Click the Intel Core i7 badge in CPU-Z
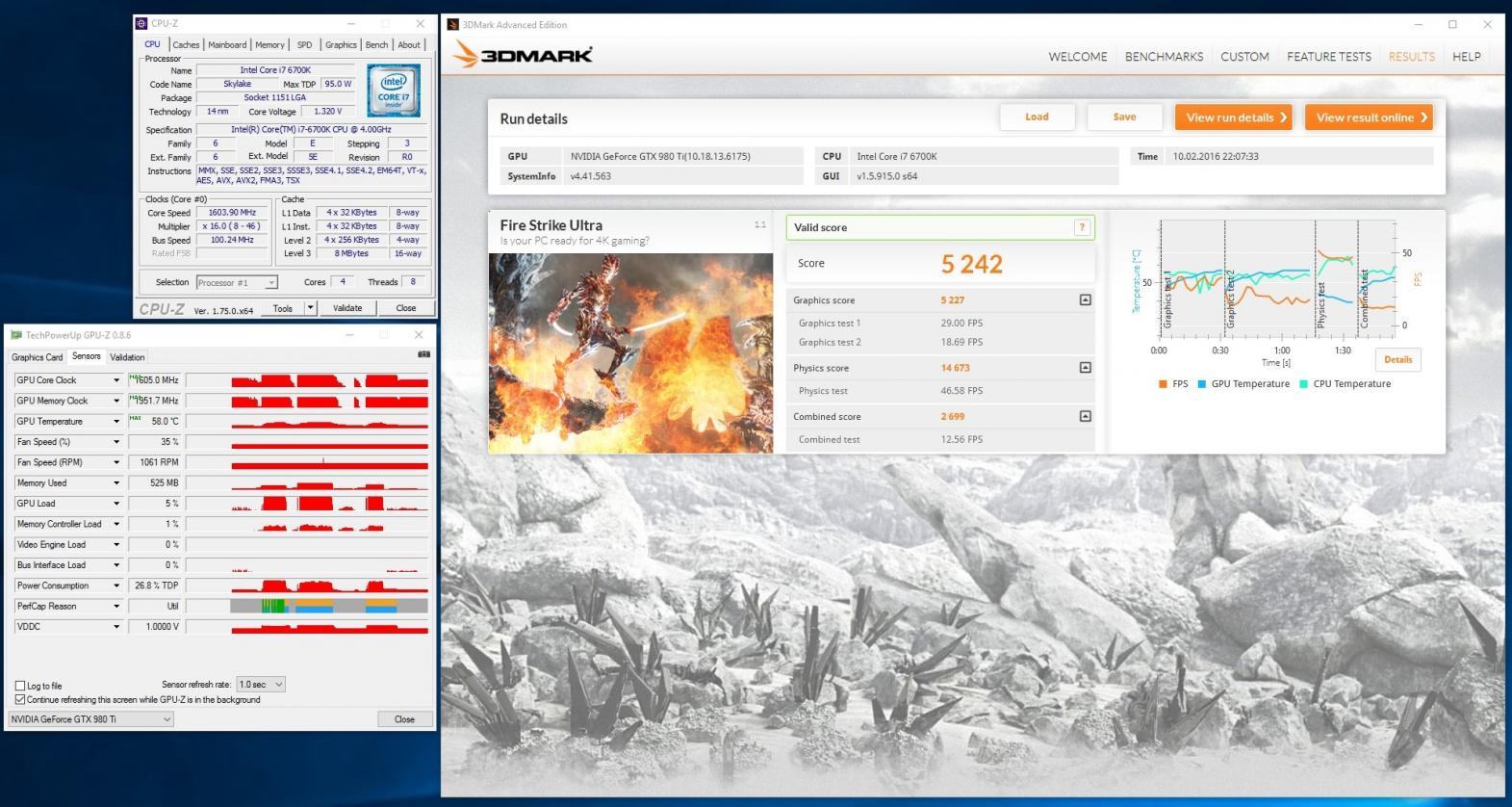Screen dimensions: 1512x807 (394, 91)
